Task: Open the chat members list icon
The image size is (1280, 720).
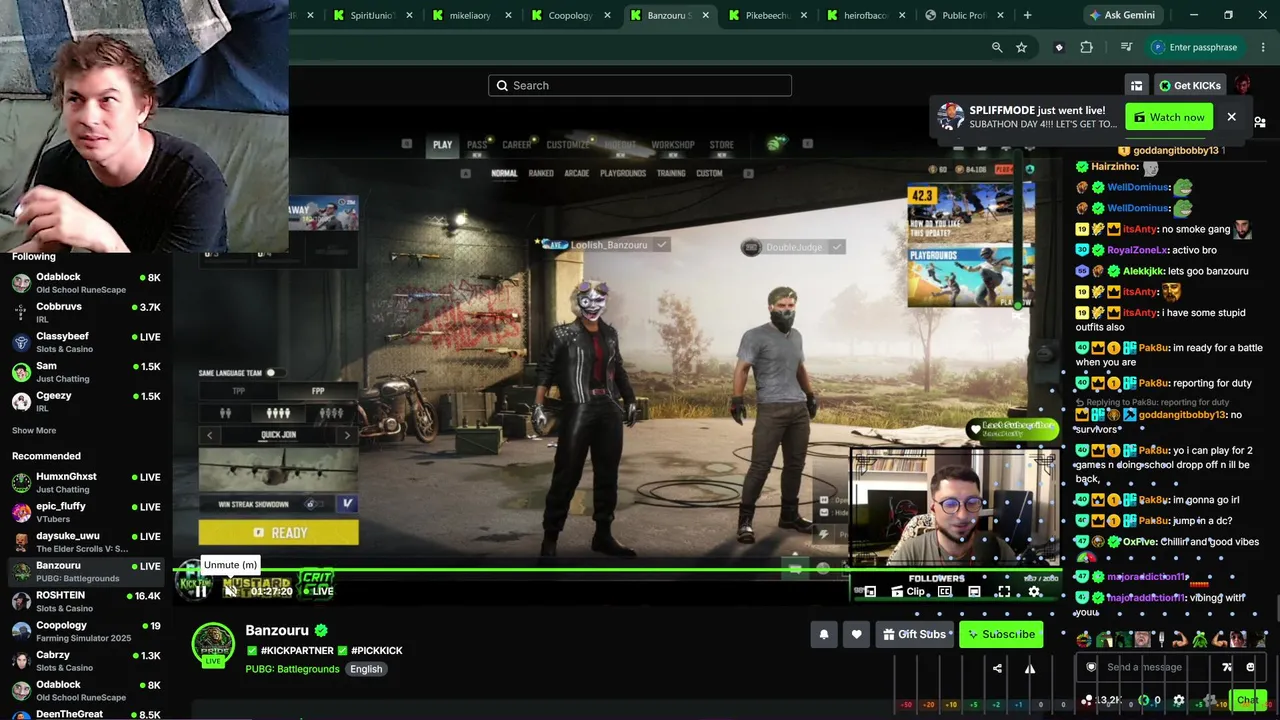Action: point(1260,122)
